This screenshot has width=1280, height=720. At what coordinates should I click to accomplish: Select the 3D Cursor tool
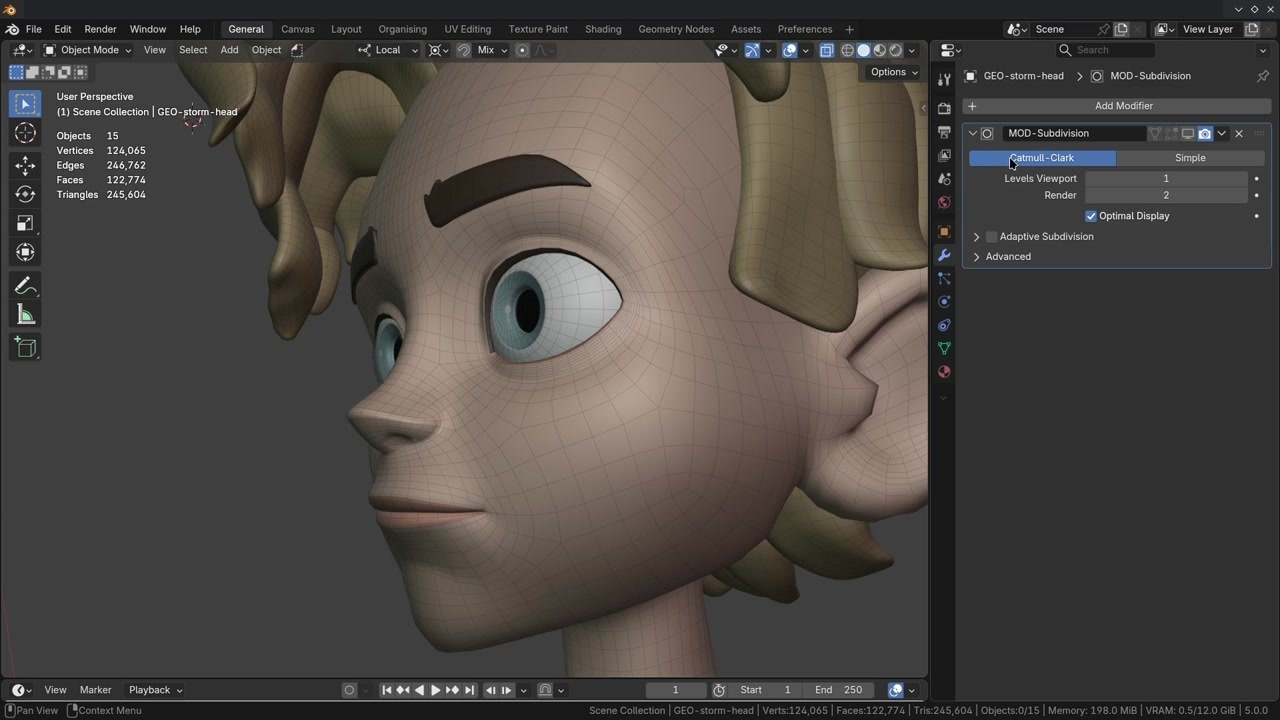pyautogui.click(x=26, y=133)
